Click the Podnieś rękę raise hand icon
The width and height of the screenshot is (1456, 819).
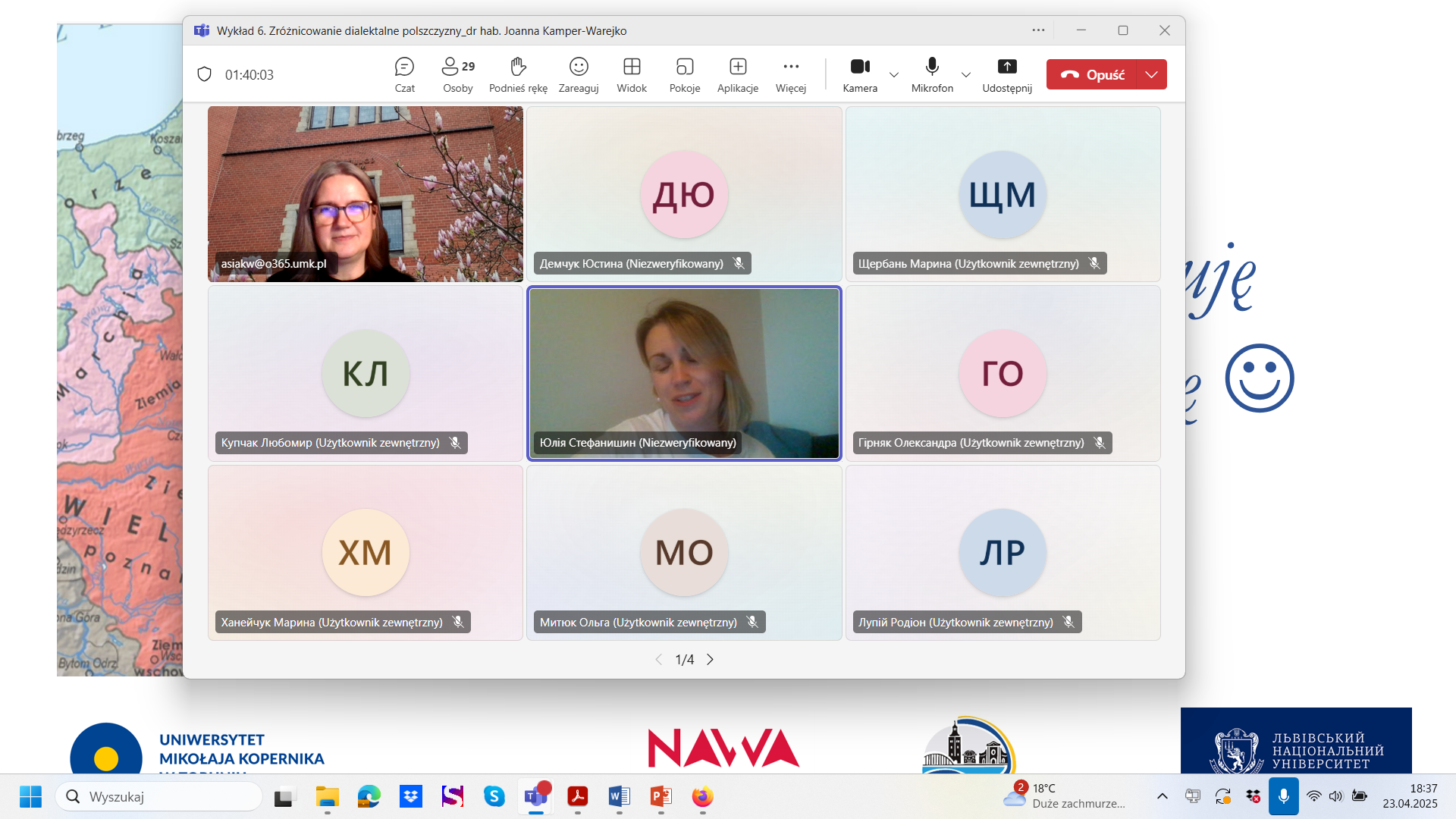(x=518, y=74)
